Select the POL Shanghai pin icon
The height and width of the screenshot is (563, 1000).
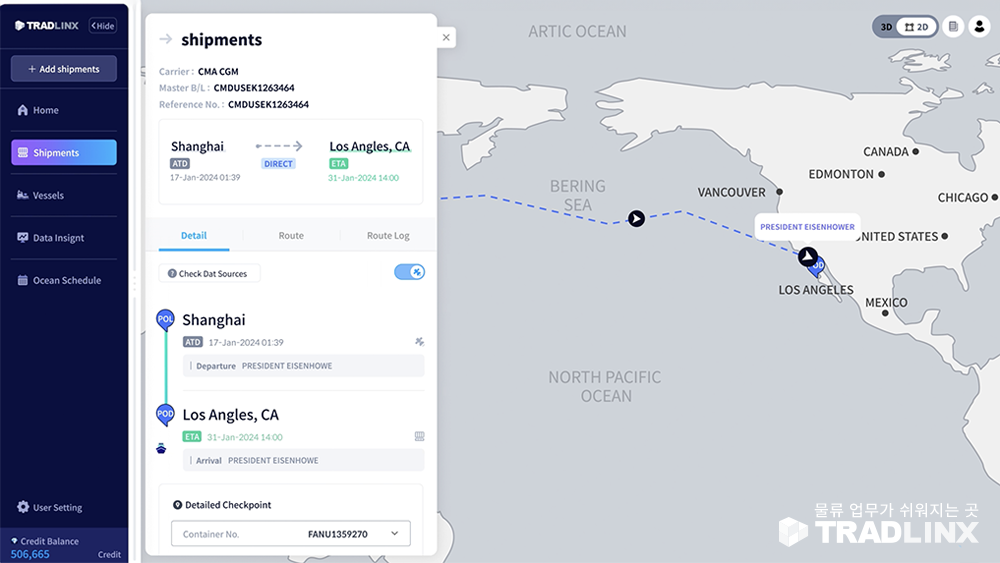coord(165,319)
